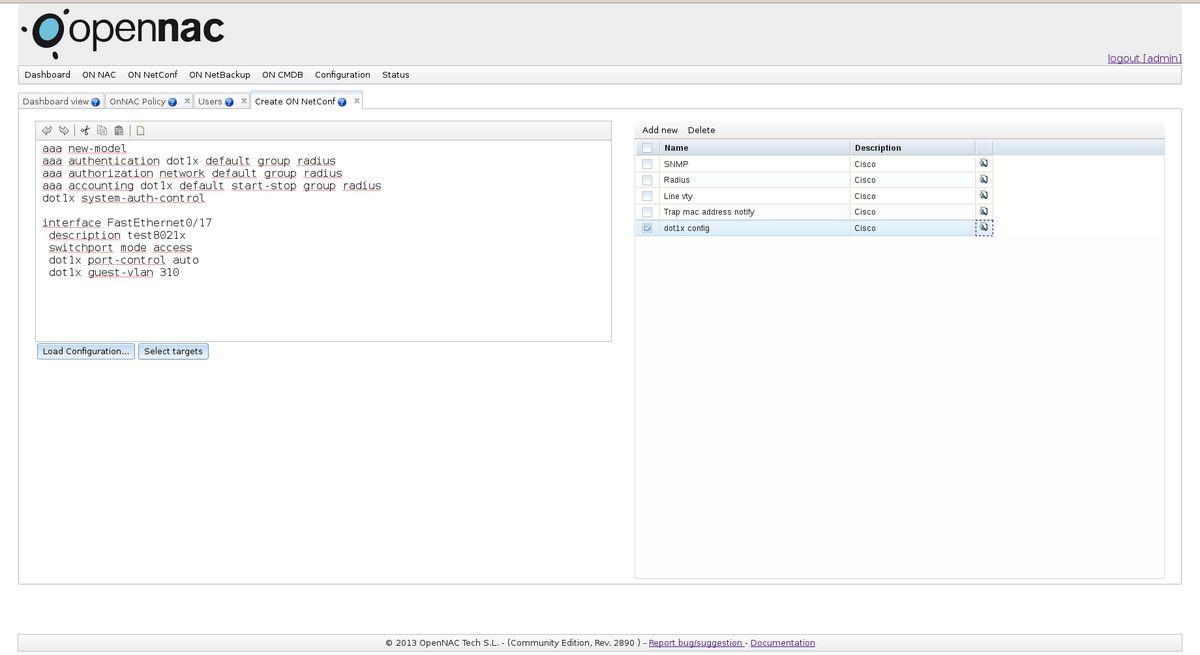Close the Create ON NetConf tab
This screenshot has height=655, width=1200.
point(356,101)
